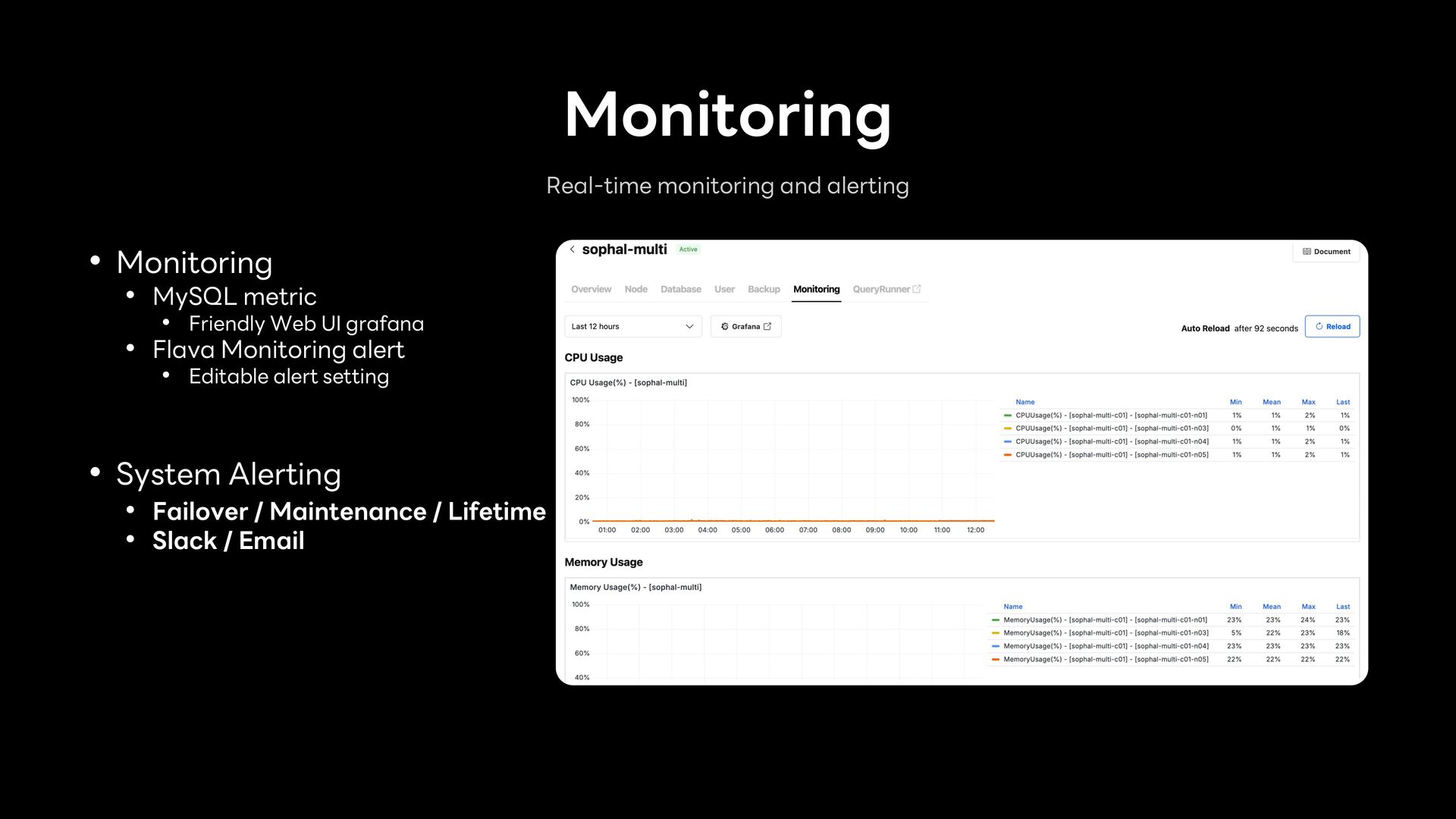
Task: Click yellow swatch of CPUUsage n03 series
Action: pyautogui.click(x=1007, y=428)
